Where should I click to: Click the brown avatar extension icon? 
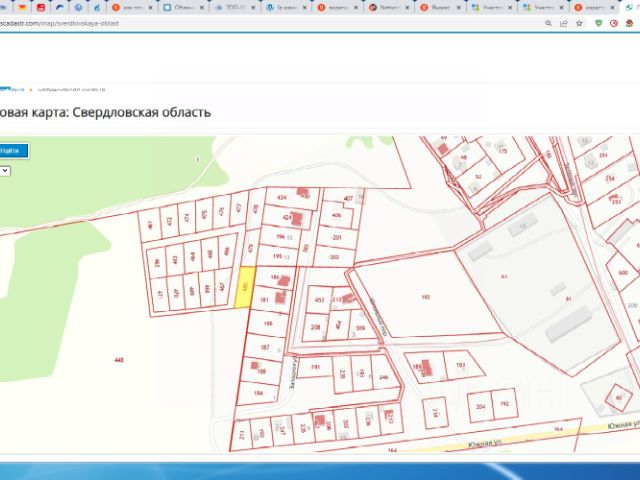coord(629,23)
